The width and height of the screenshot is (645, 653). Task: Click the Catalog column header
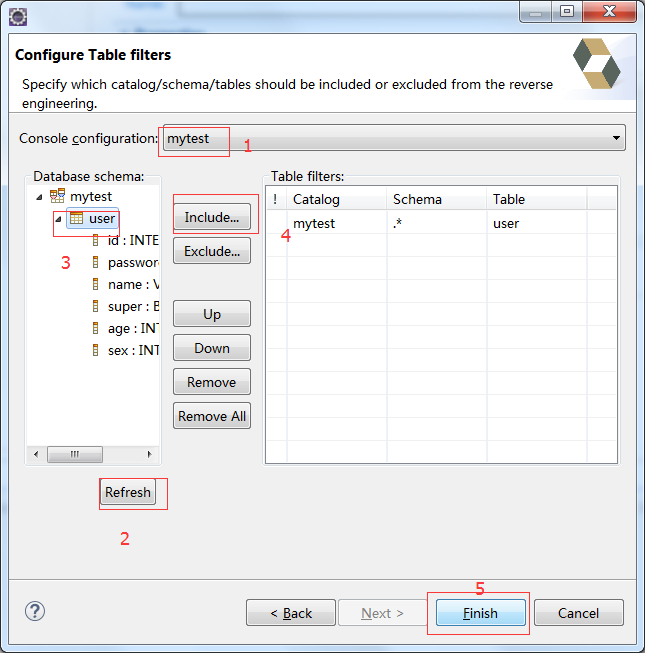(x=336, y=199)
